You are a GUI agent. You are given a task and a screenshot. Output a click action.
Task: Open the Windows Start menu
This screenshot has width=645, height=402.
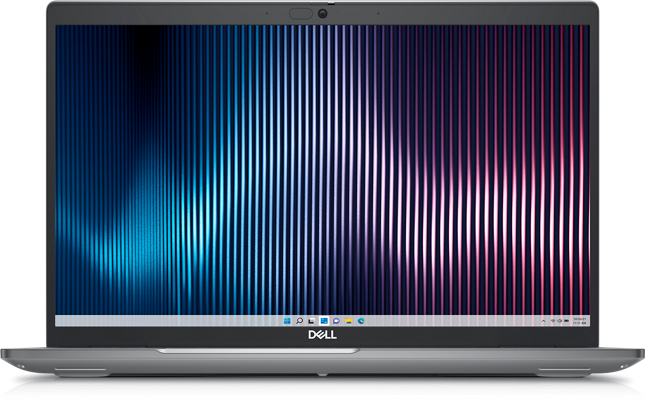[288, 321]
